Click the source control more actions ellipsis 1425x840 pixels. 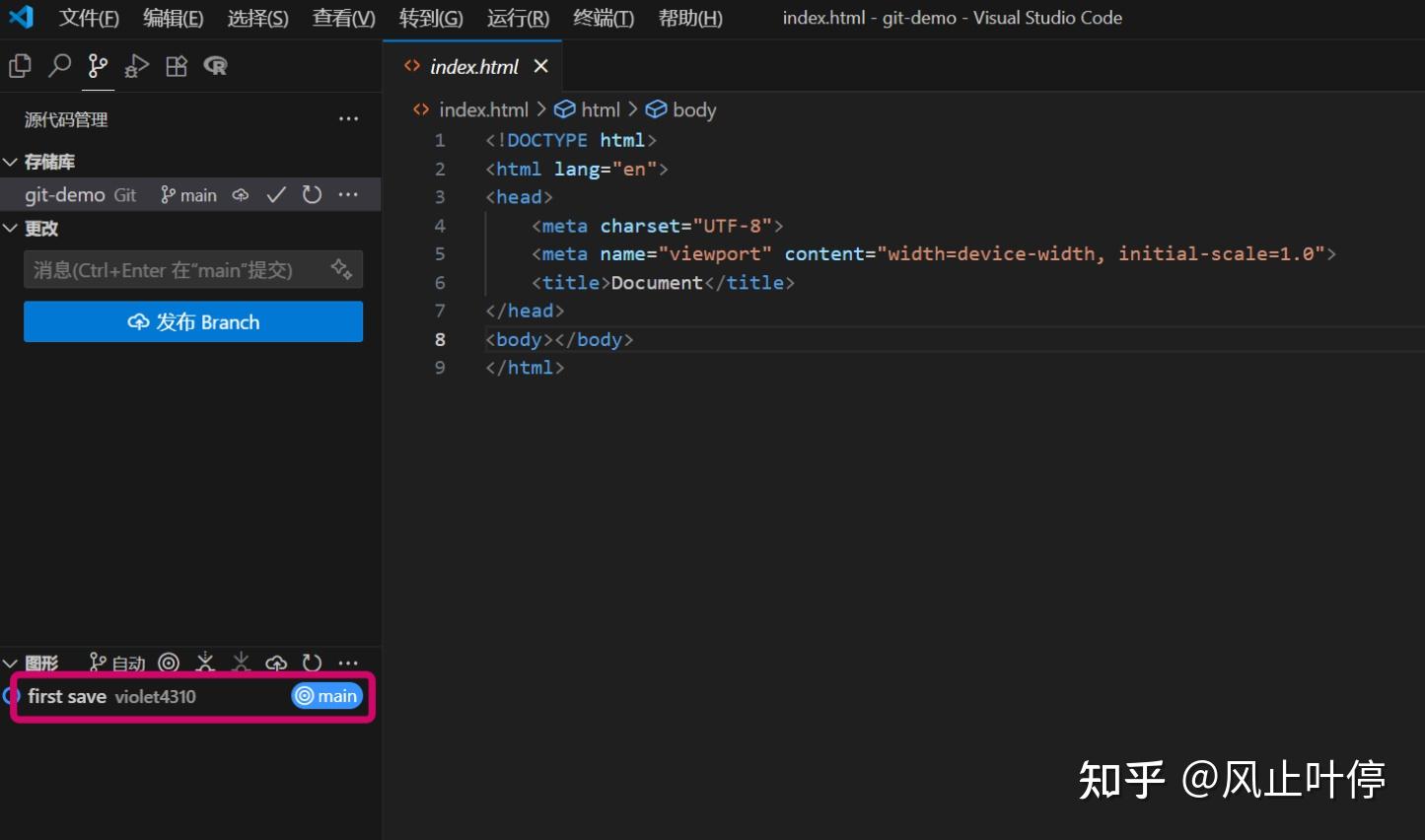(x=348, y=118)
